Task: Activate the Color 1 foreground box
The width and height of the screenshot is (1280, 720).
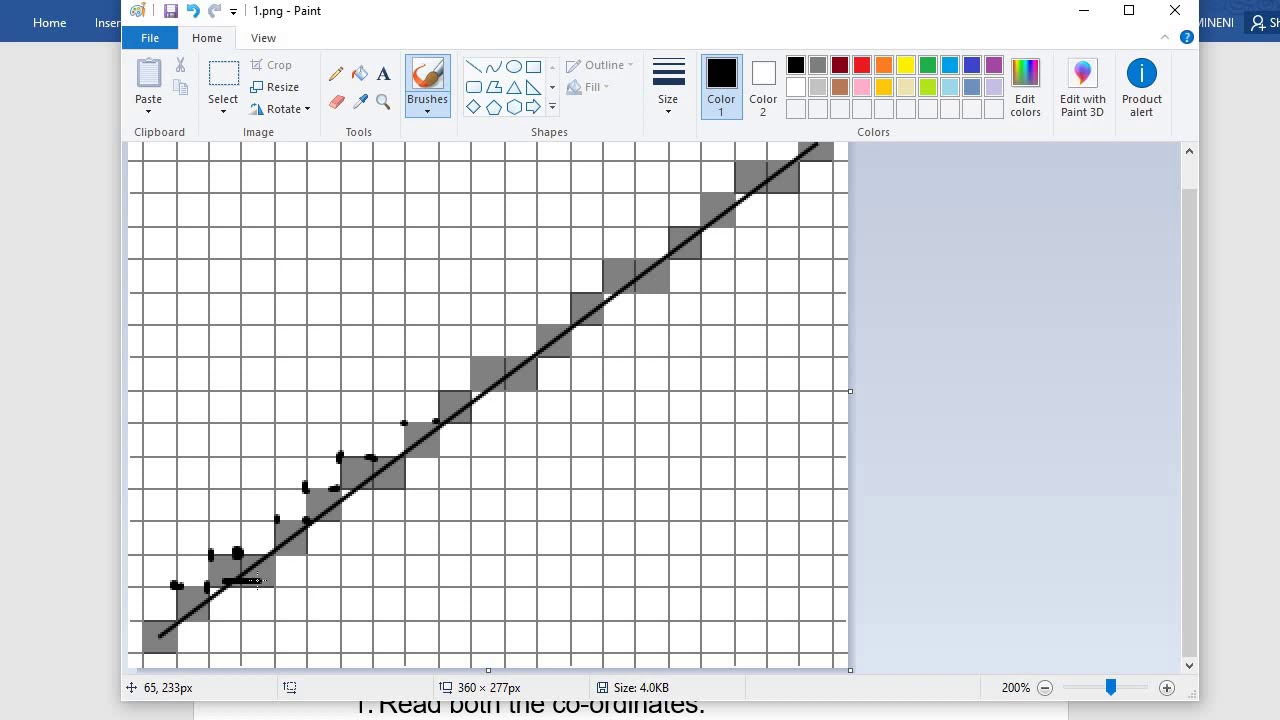Action: click(721, 88)
